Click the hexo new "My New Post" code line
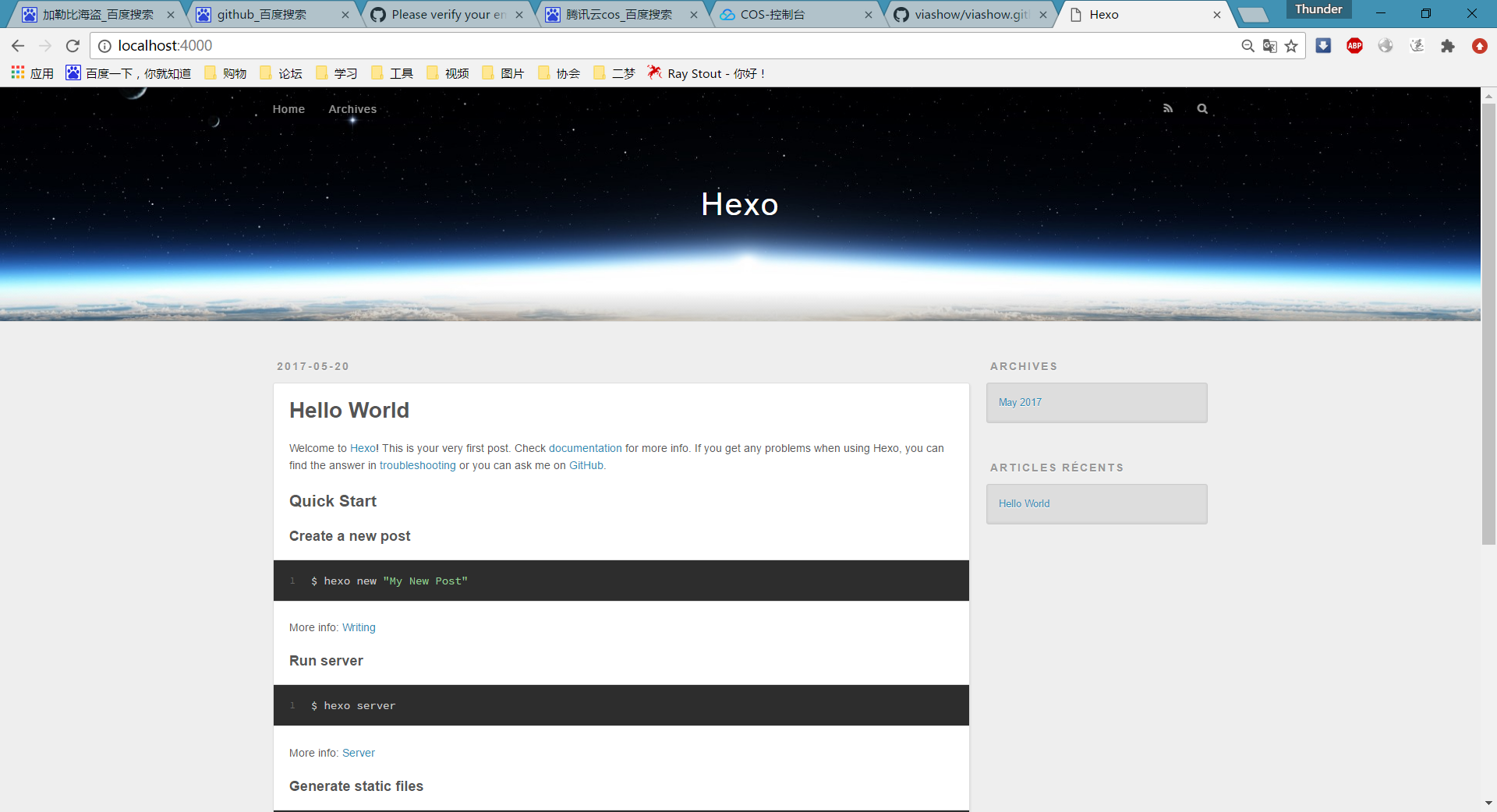 coord(389,581)
